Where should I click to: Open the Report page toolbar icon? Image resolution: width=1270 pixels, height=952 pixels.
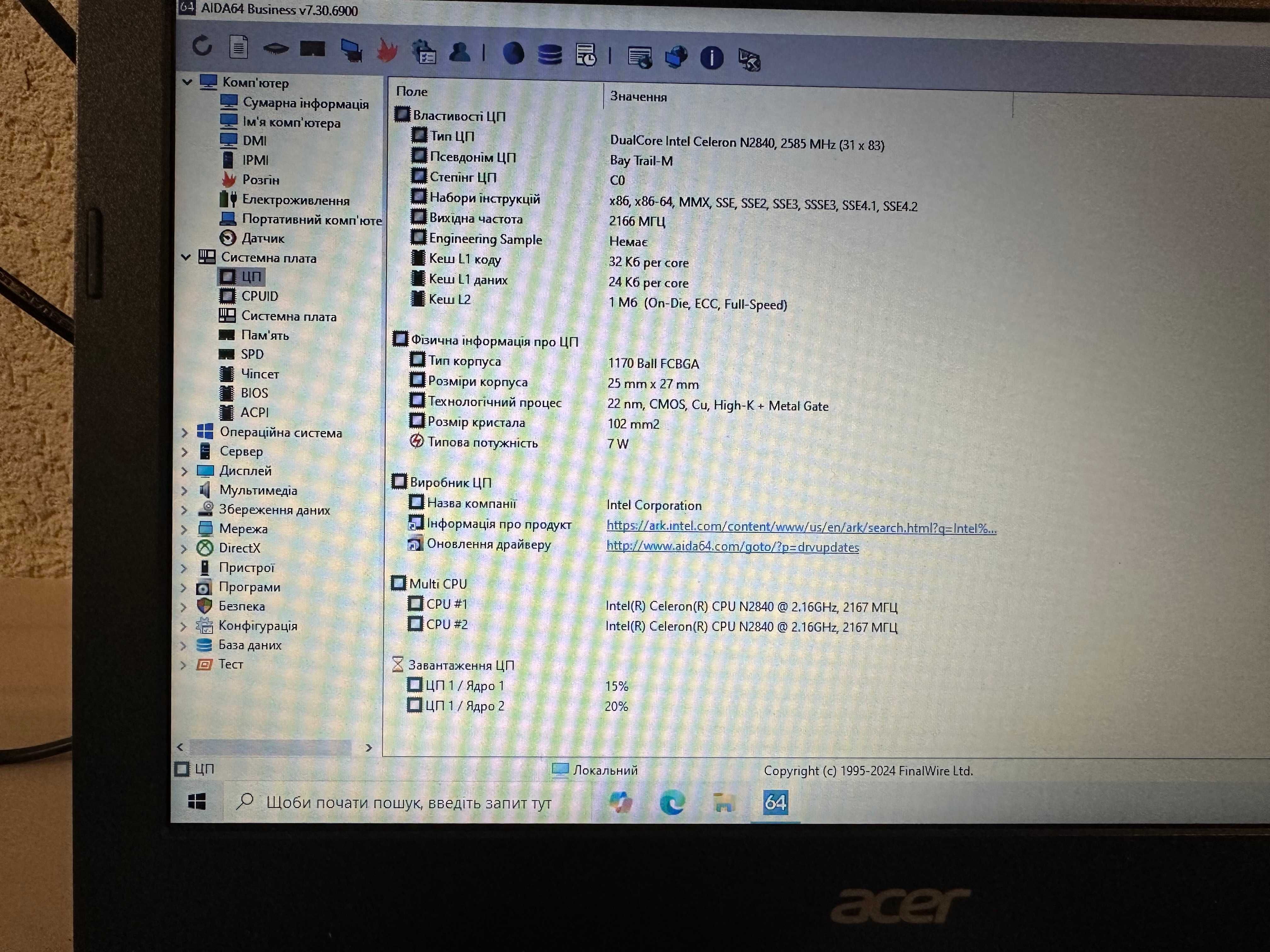click(238, 47)
